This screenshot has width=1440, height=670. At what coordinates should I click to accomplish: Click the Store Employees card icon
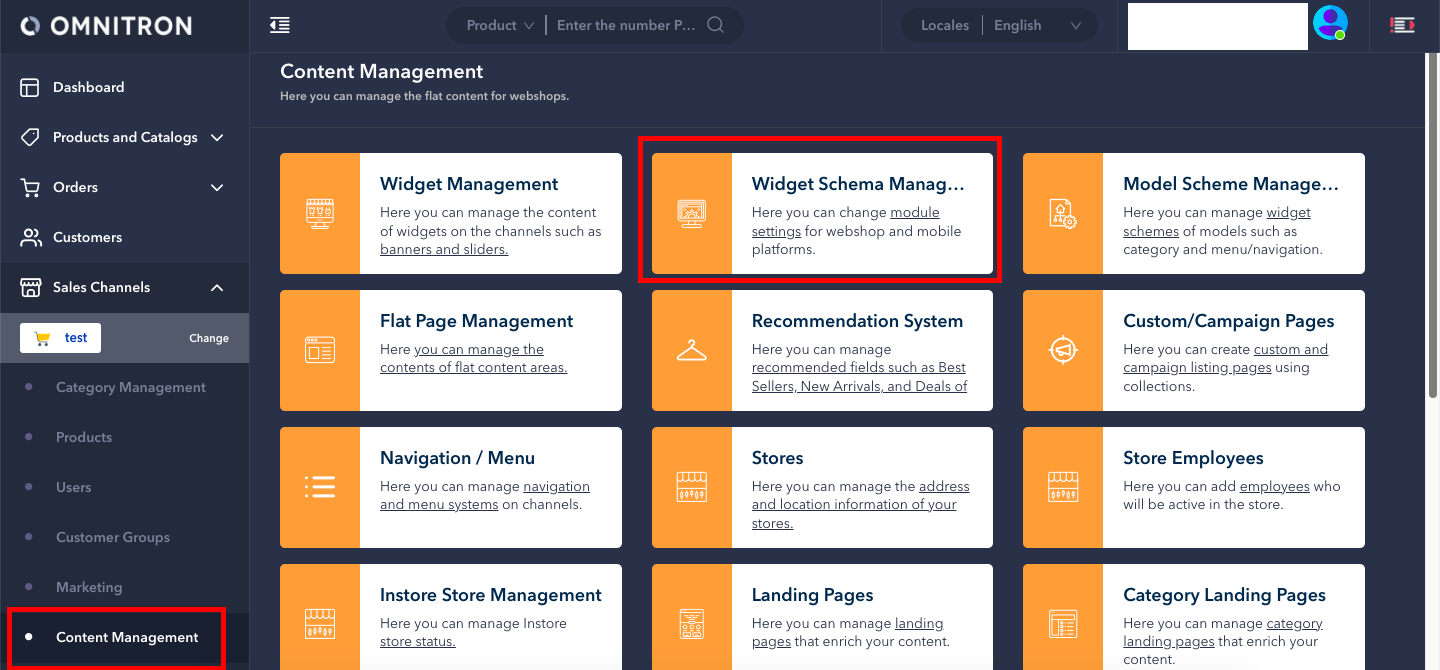[x=1063, y=487]
